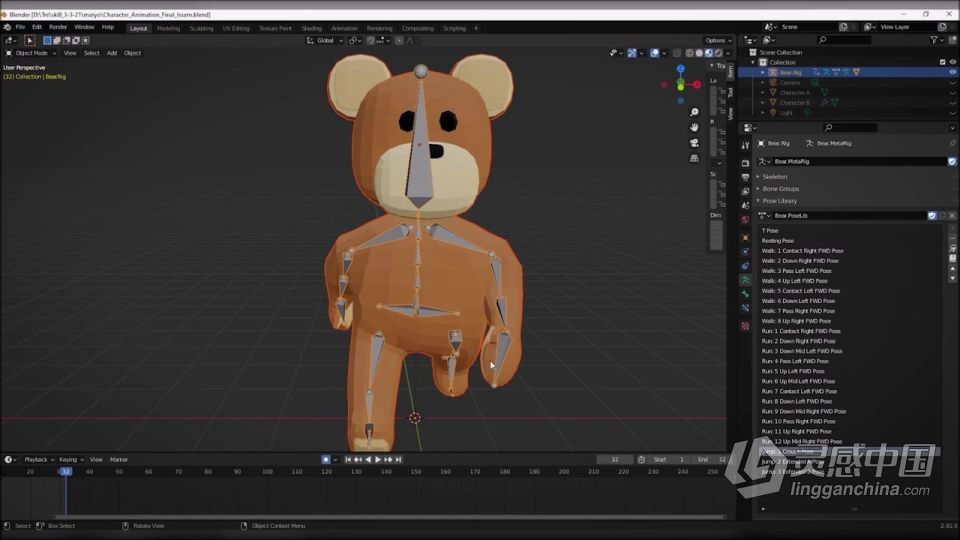The height and width of the screenshot is (540, 960).
Task: Select Solid viewport shading sphere
Action: point(699,53)
